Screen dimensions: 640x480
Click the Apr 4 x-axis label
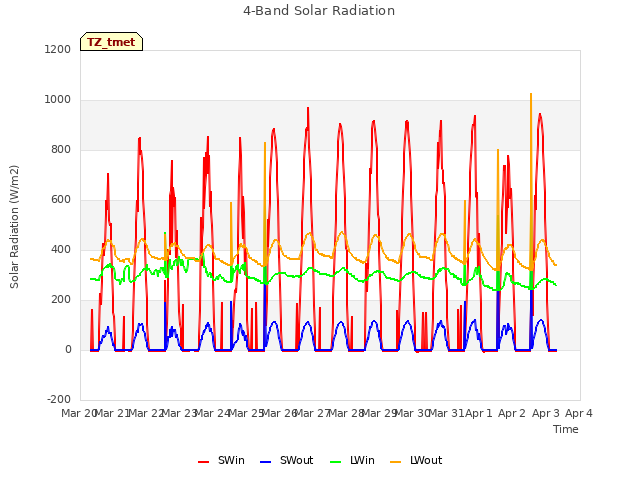(579, 413)
